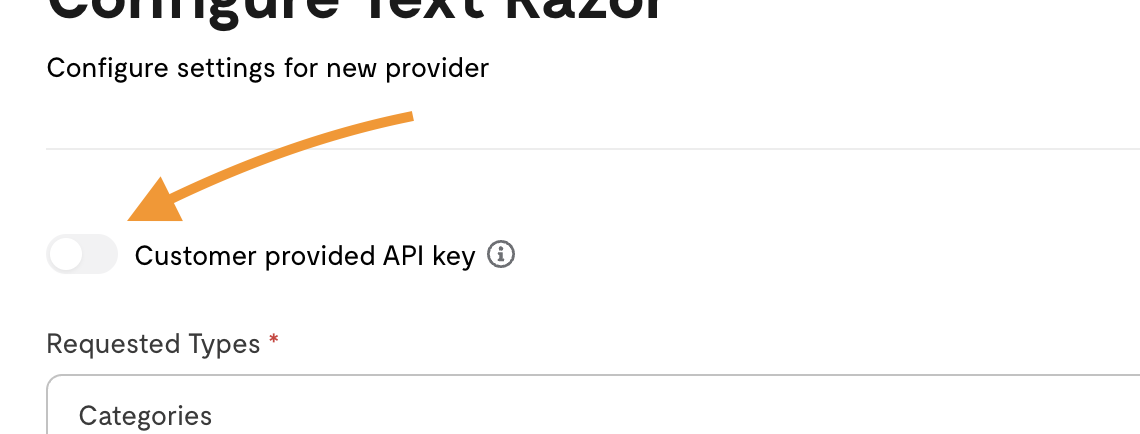Click the orange arrow's triangular head
Image resolution: width=1140 pixels, height=434 pixels.
pos(154,200)
